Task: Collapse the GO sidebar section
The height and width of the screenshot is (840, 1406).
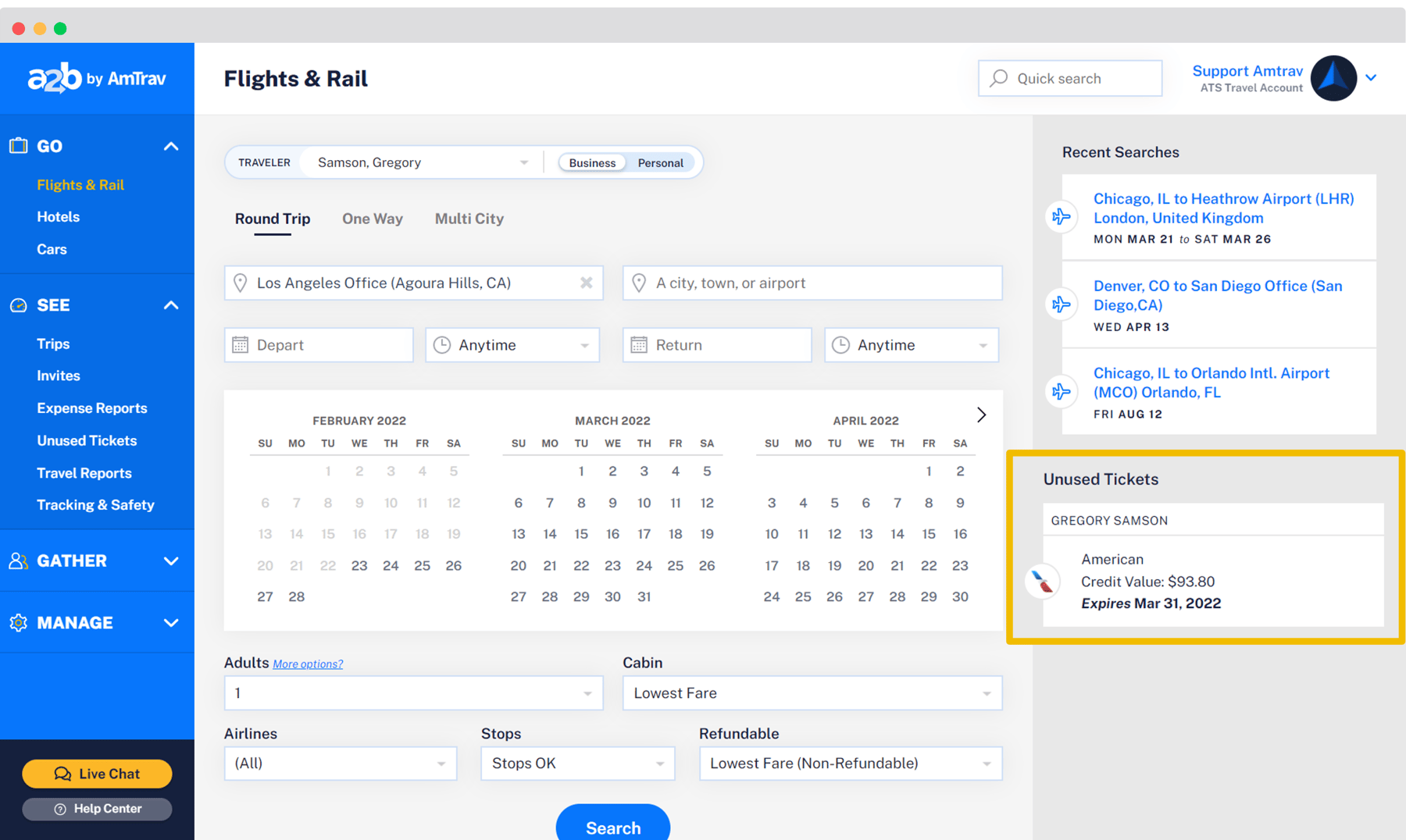Action: (171, 146)
